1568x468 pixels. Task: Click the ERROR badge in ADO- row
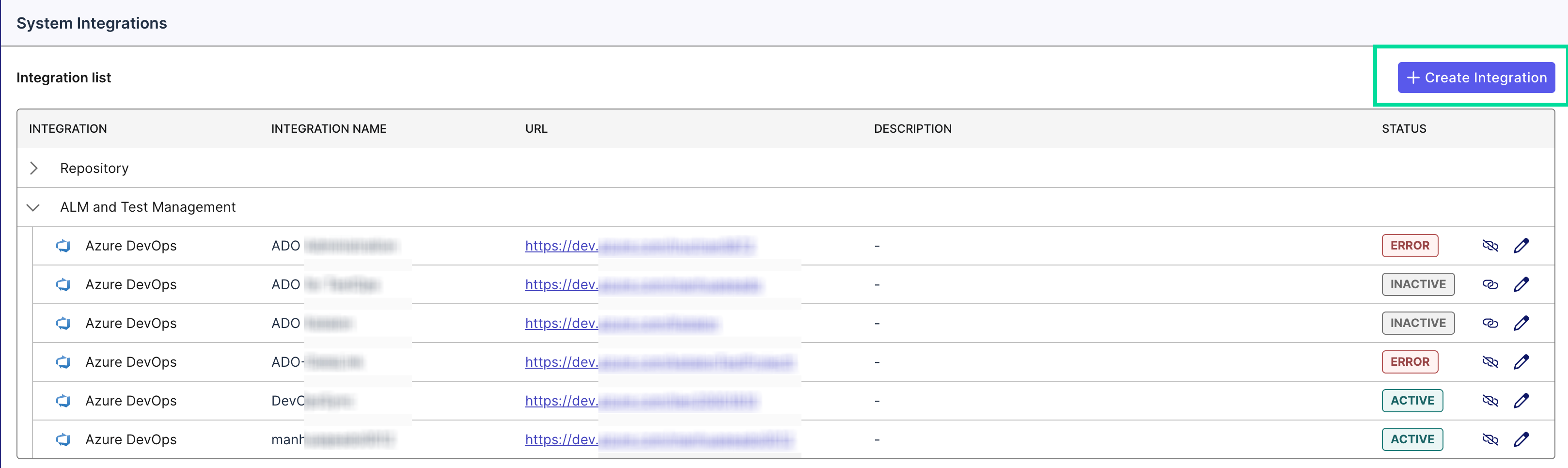(x=1410, y=362)
